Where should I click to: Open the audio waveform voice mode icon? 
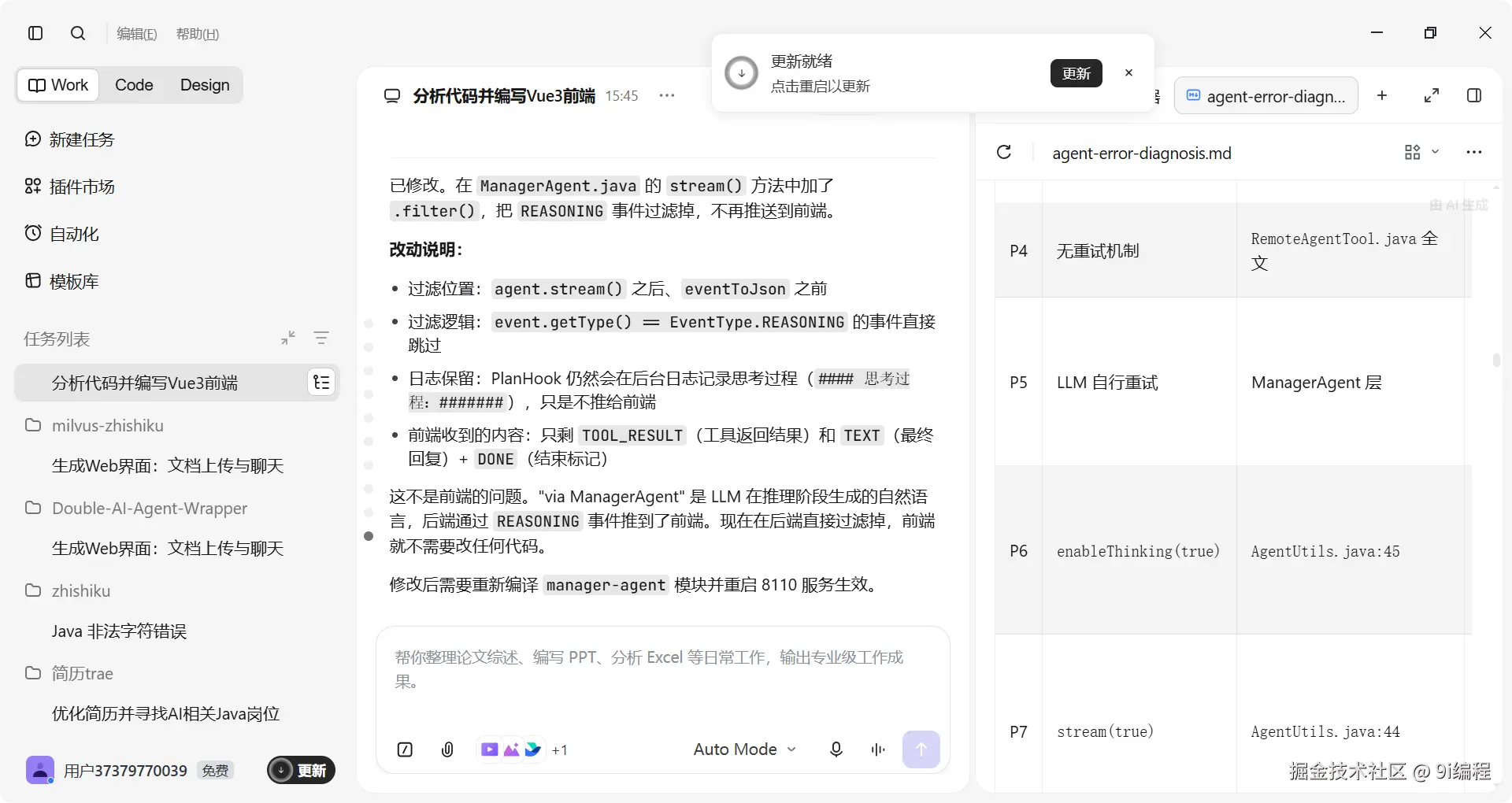click(x=878, y=749)
